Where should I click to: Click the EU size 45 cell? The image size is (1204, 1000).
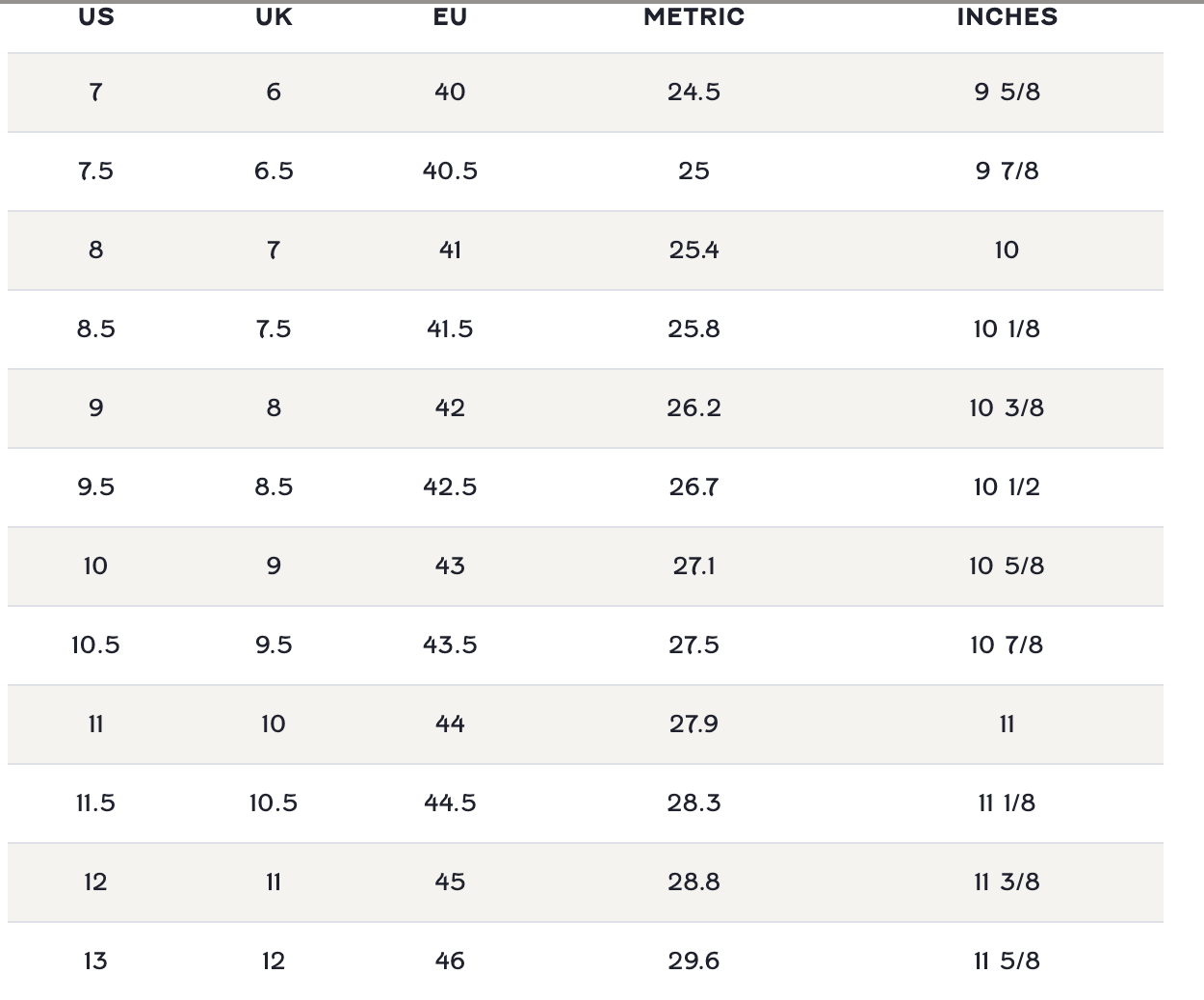pyautogui.click(x=450, y=882)
